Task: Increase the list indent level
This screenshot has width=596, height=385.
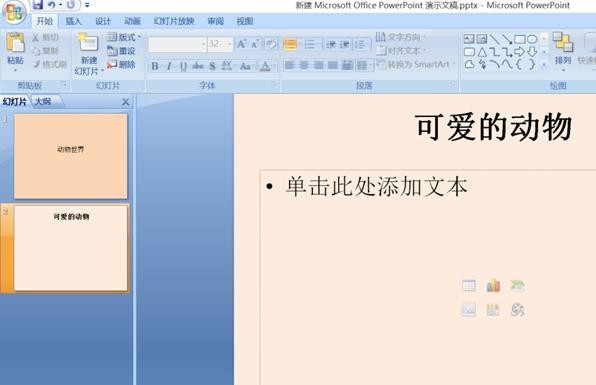Action: coord(344,44)
